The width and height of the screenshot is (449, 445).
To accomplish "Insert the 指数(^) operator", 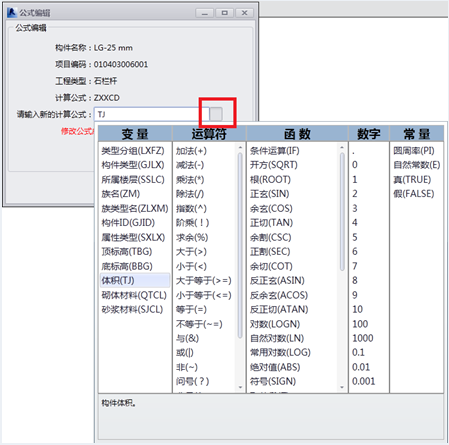I will point(191,208).
